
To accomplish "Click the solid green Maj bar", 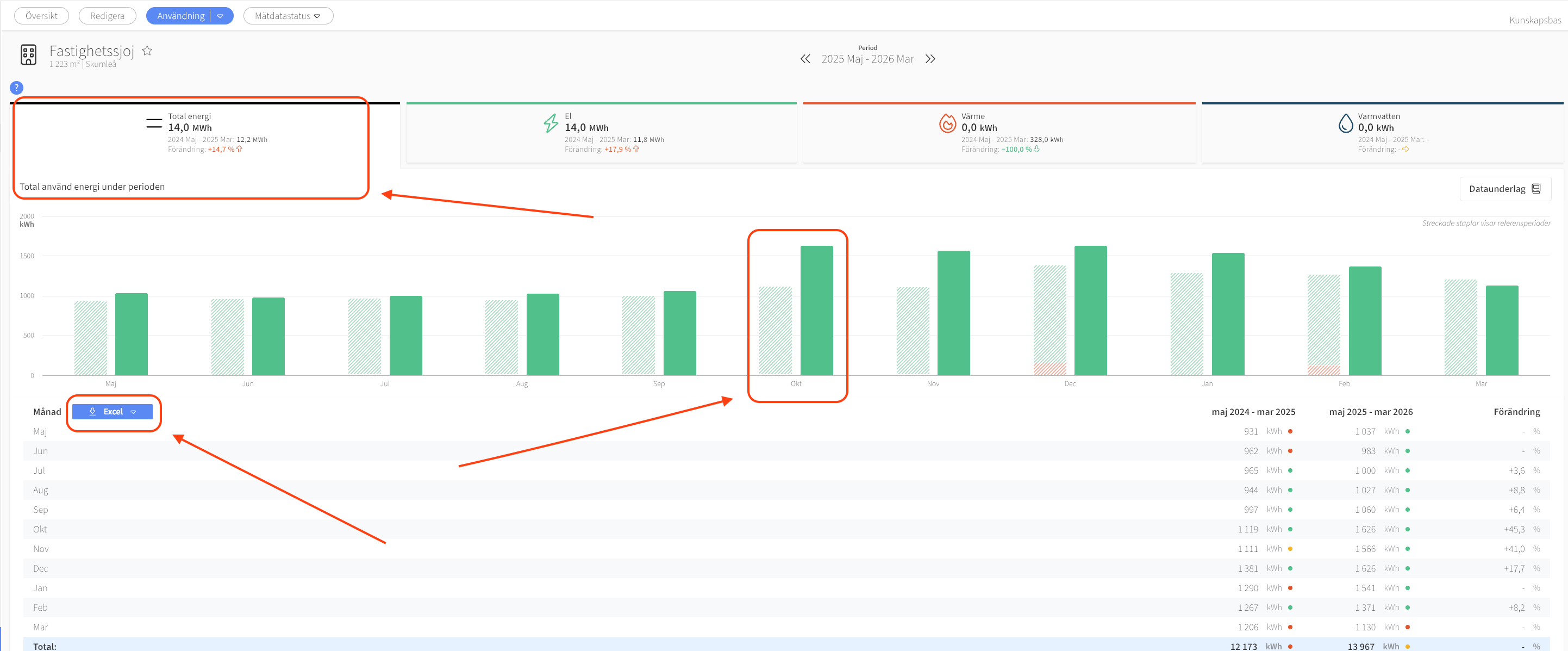I will [132, 334].
